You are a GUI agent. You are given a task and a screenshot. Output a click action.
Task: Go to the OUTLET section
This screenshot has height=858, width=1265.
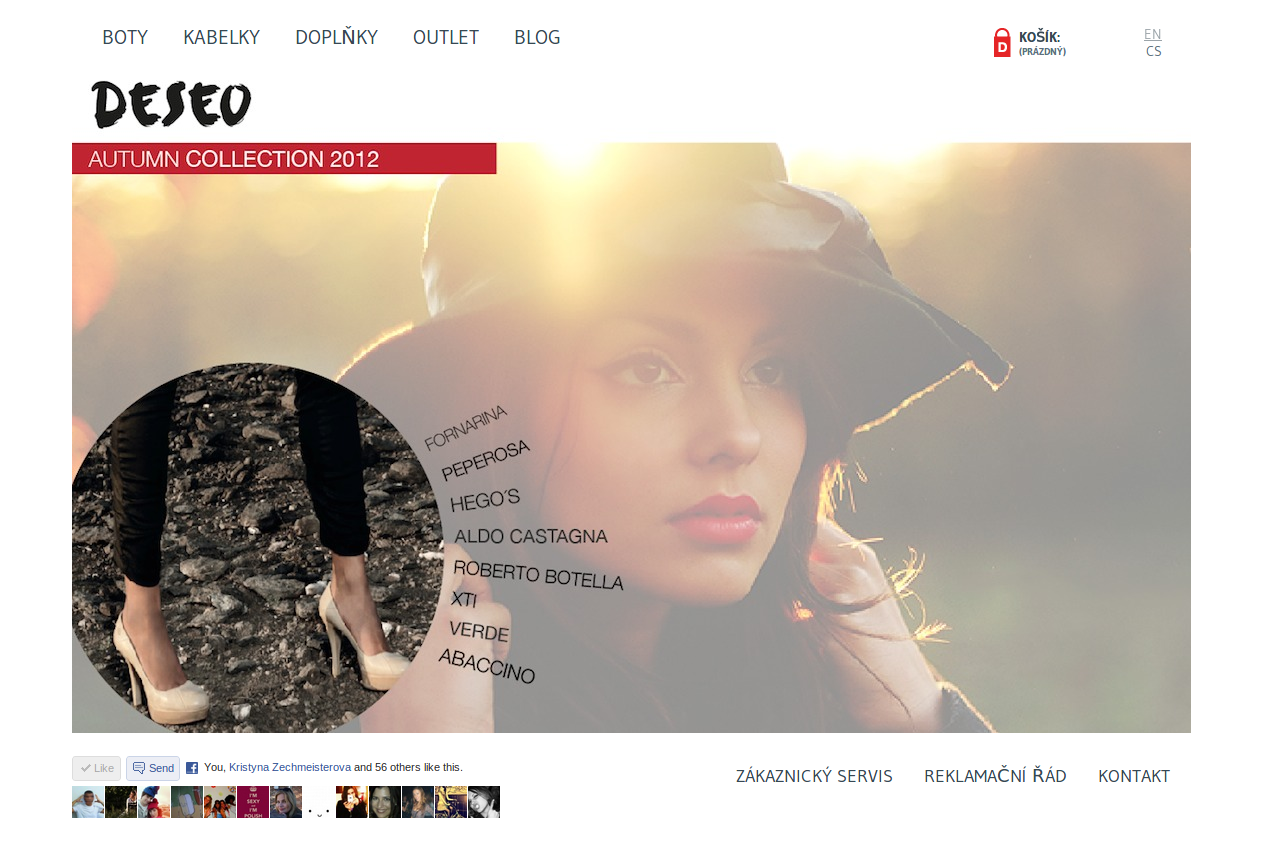click(446, 38)
